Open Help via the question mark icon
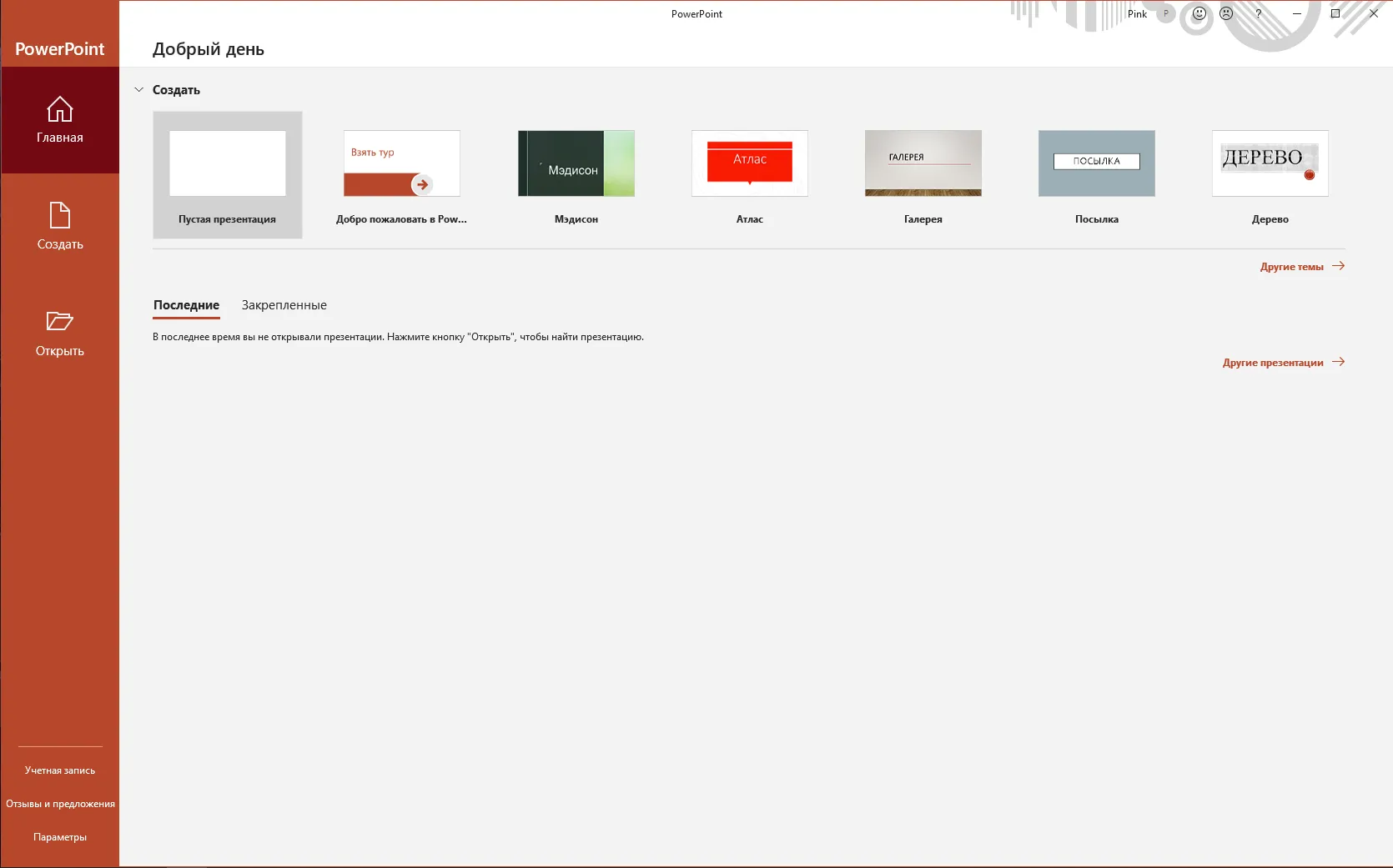This screenshot has width=1393, height=868. click(x=1259, y=13)
